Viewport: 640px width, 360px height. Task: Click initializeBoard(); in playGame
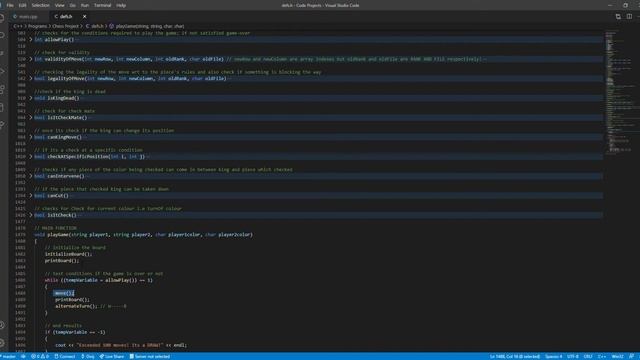click(69, 254)
